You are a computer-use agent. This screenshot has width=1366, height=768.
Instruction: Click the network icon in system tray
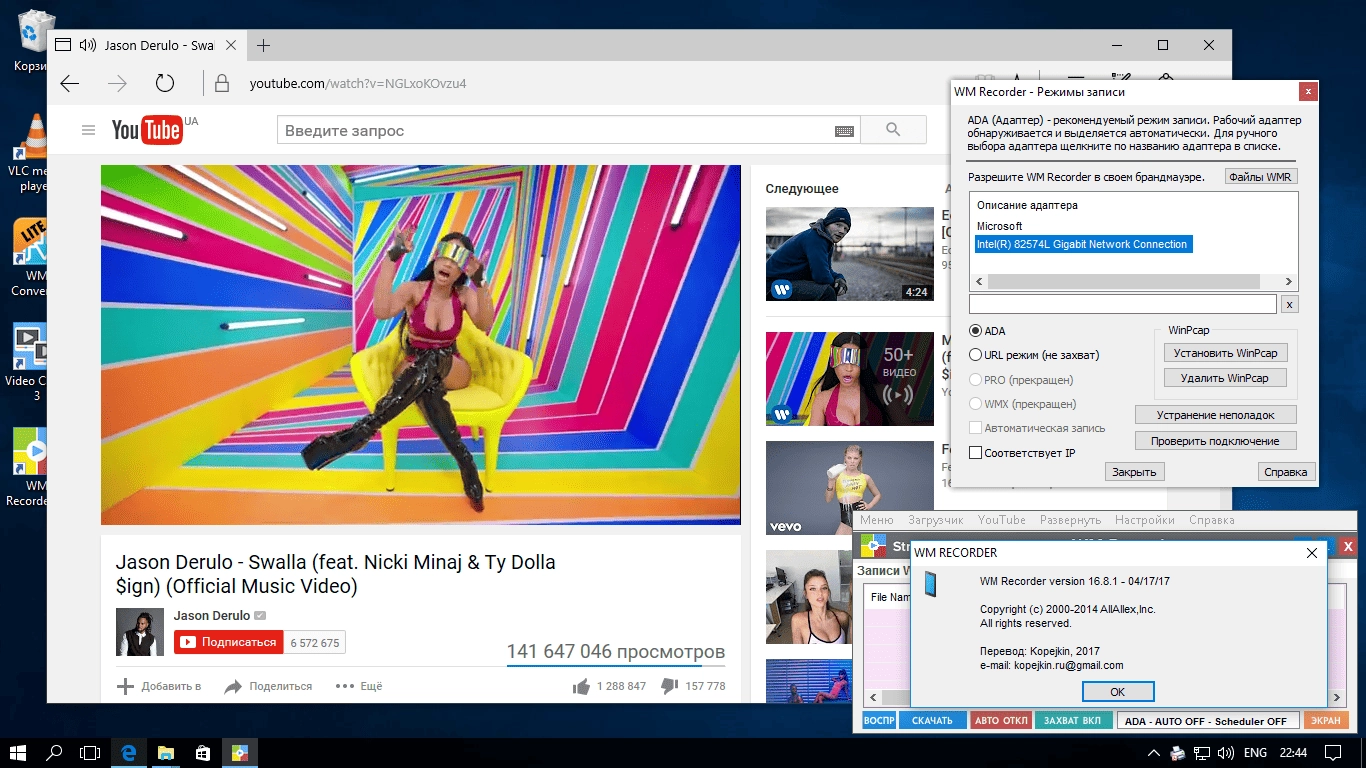coord(1201,753)
